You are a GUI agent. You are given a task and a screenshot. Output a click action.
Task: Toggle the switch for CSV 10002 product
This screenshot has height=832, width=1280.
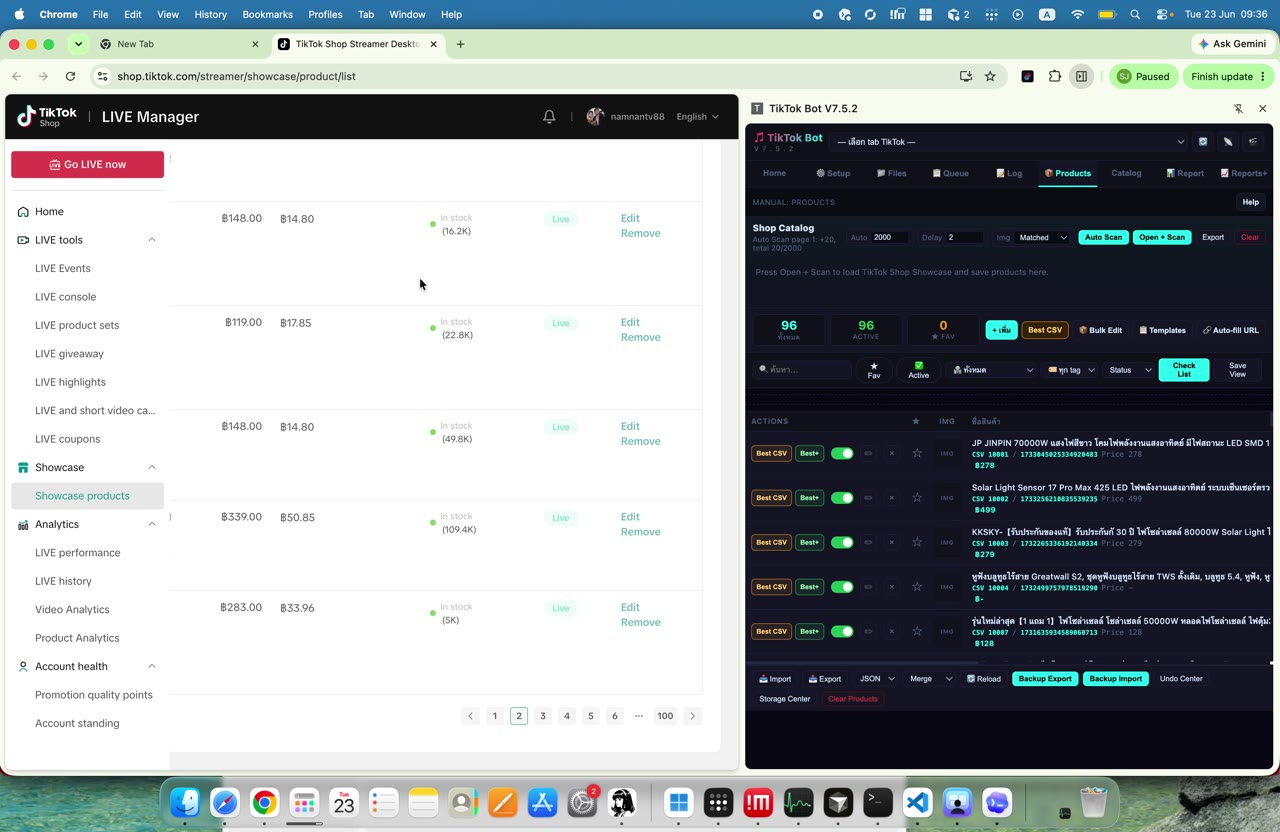842,498
